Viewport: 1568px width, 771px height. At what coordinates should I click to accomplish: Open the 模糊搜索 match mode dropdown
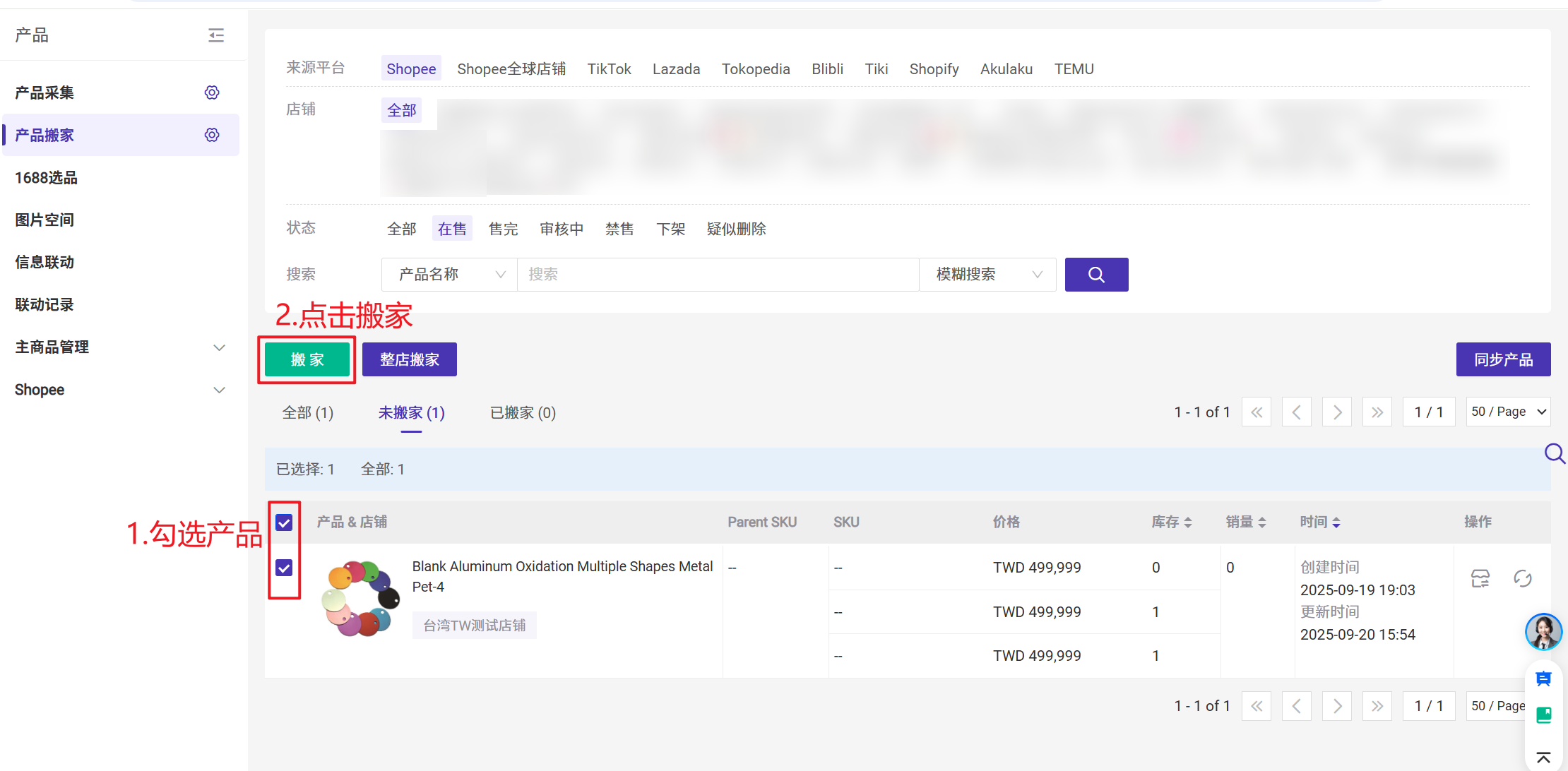coord(987,275)
